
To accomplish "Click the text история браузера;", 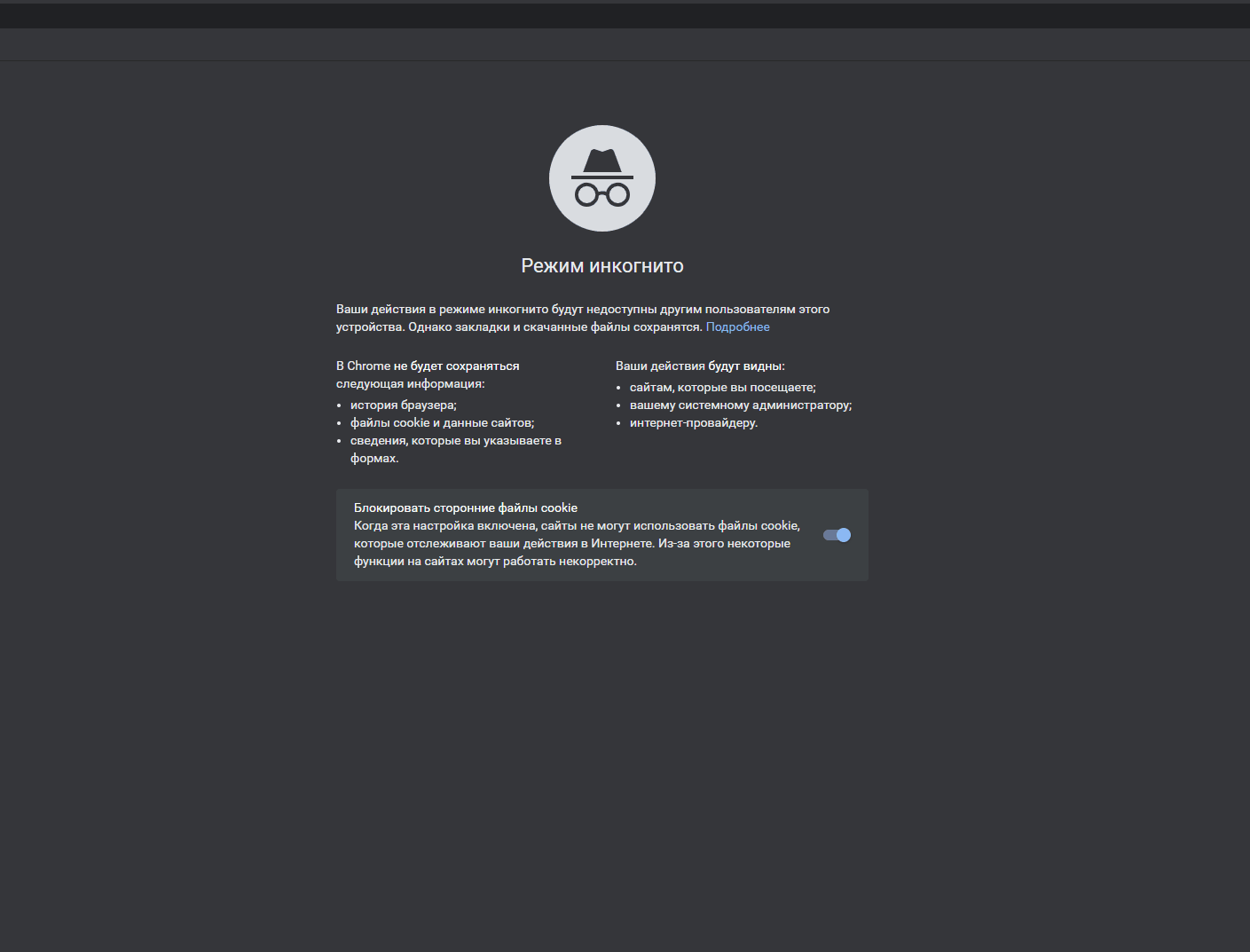I will tap(404, 405).
